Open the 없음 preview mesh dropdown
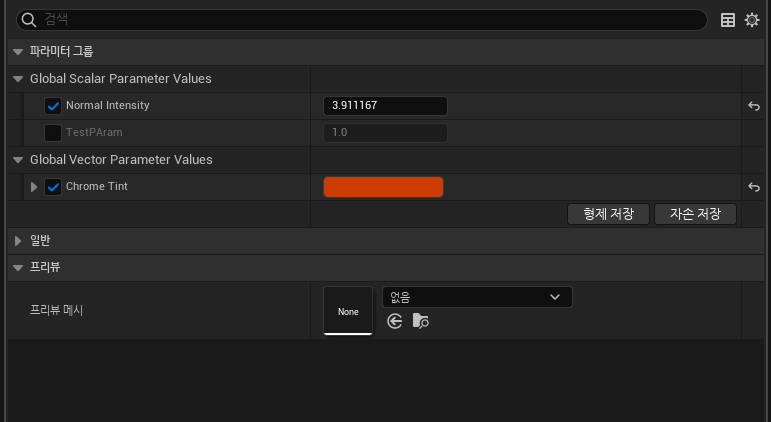Screen dimensions: 771x422 click(477, 297)
